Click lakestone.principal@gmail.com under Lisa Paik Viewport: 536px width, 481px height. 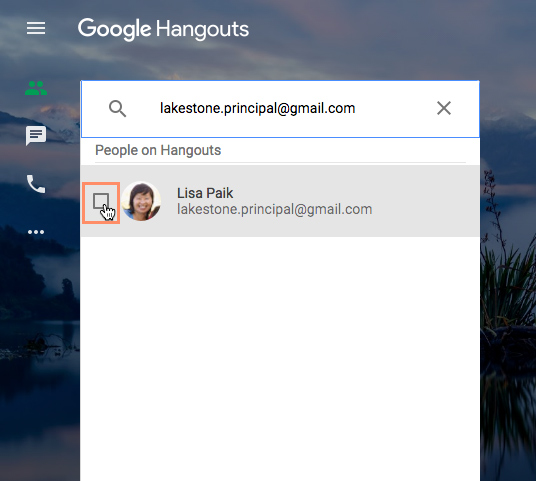pos(274,209)
